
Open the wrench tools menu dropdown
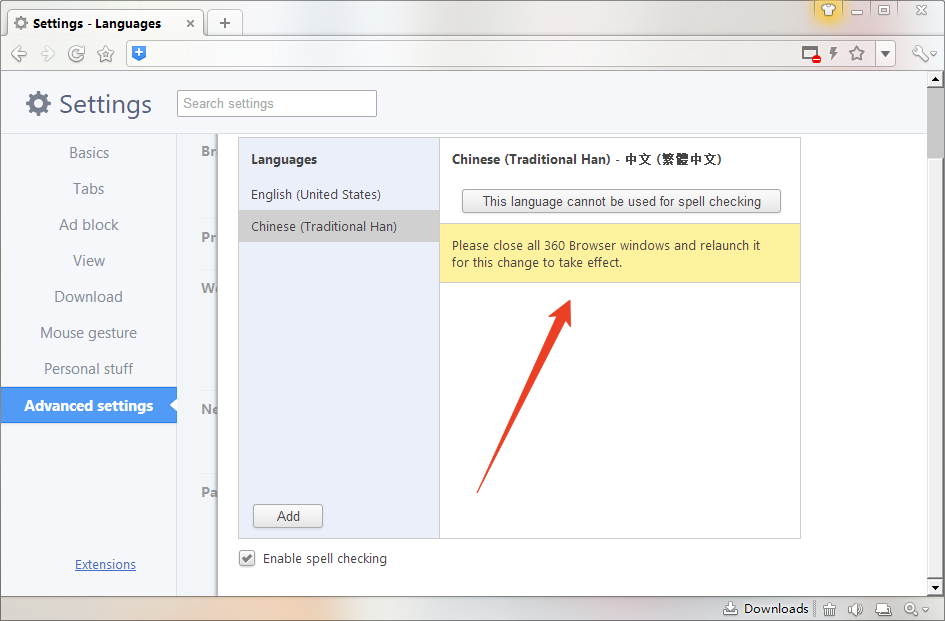[924, 54]
